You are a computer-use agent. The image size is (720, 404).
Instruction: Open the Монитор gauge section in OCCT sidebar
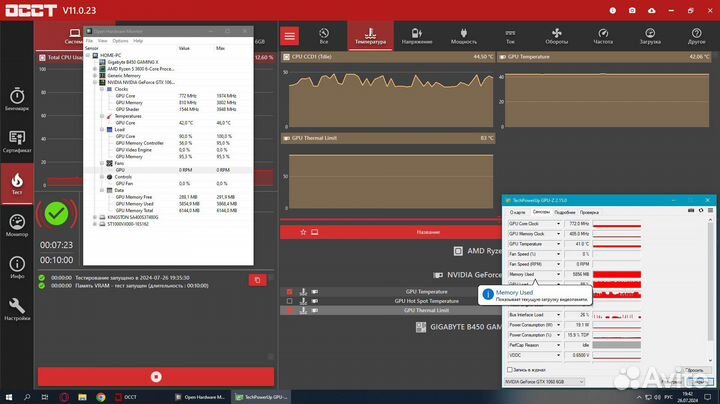point(17,225)
